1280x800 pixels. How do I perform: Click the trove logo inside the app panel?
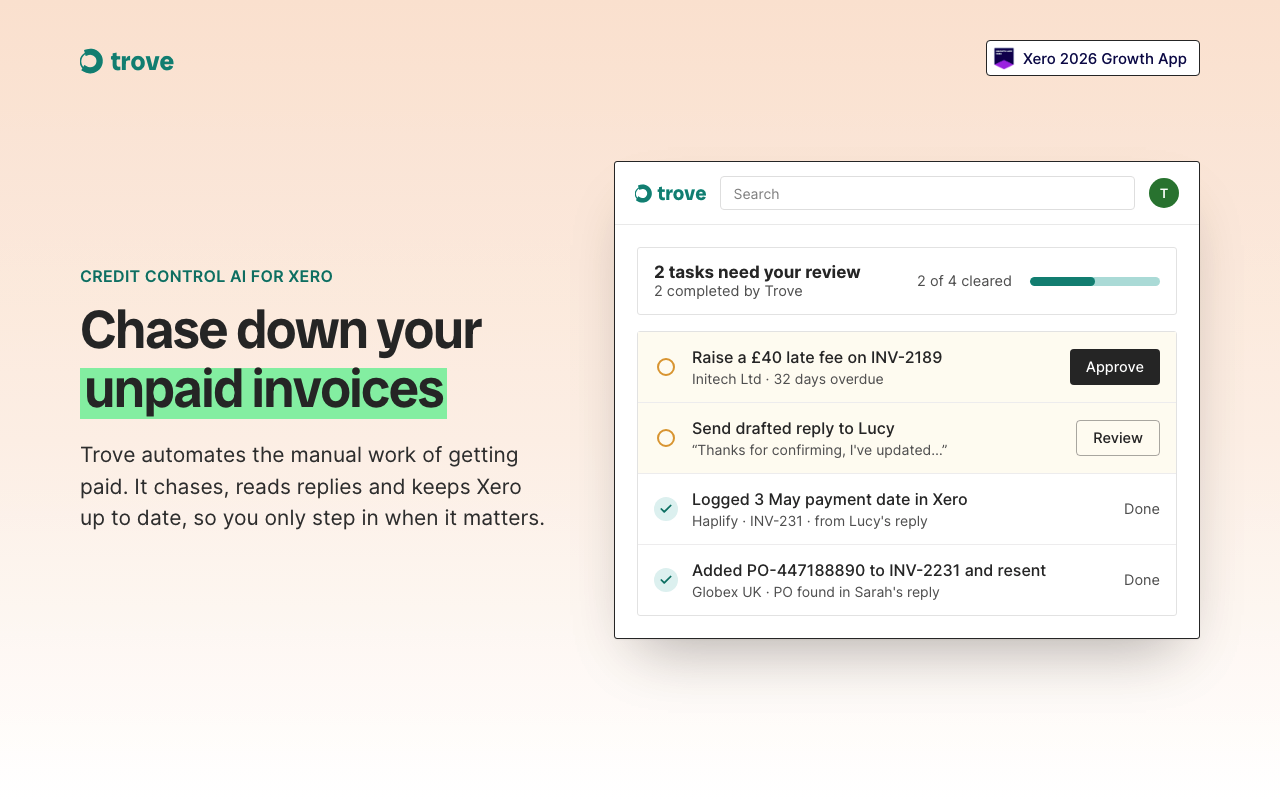tap(671, 193)
